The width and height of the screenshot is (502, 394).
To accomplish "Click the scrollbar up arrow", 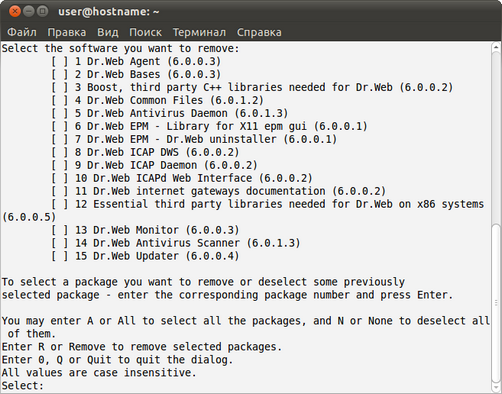I will click(x=496, y=48).
